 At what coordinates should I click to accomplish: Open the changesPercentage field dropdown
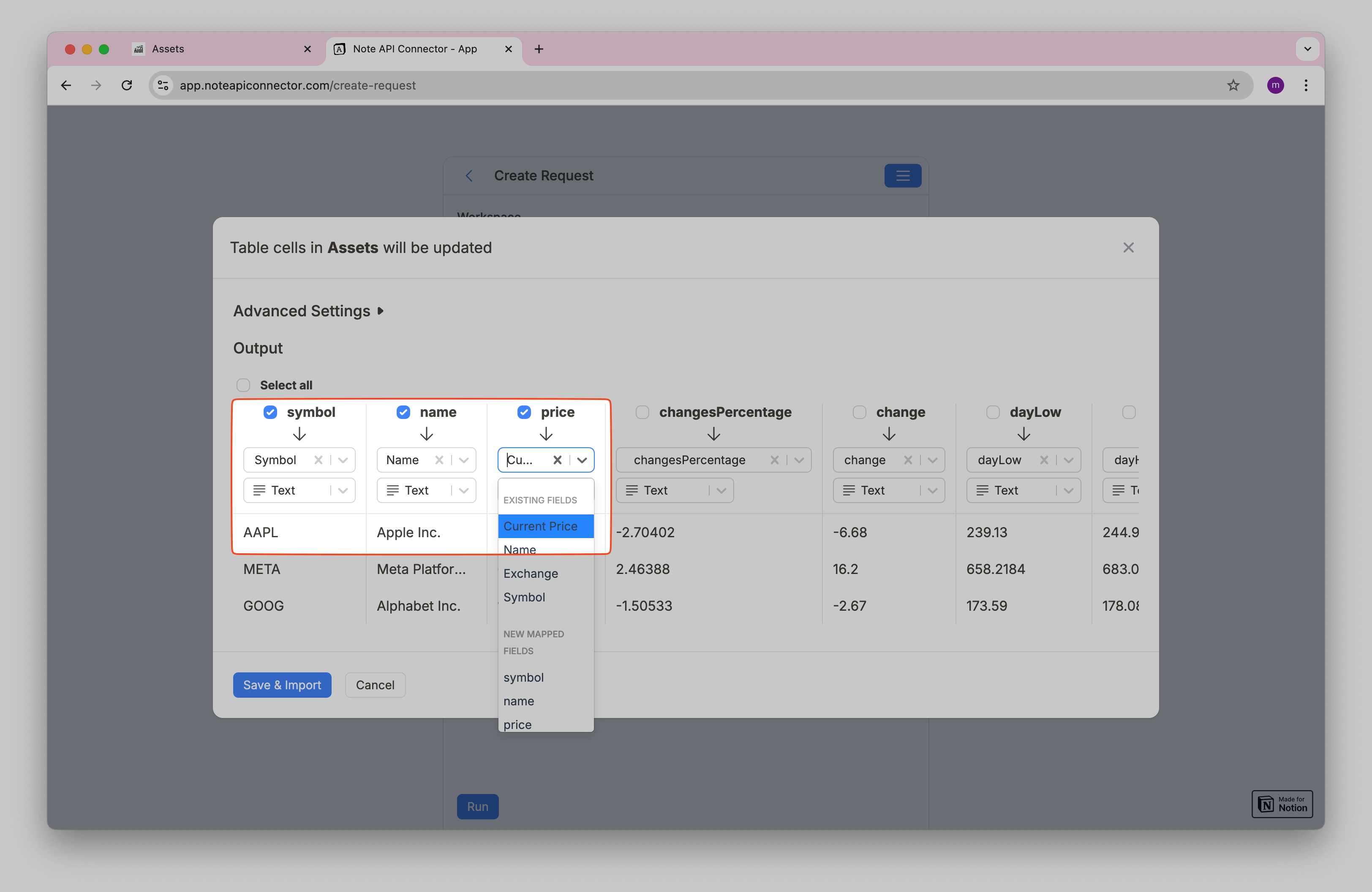click(801, 459)
